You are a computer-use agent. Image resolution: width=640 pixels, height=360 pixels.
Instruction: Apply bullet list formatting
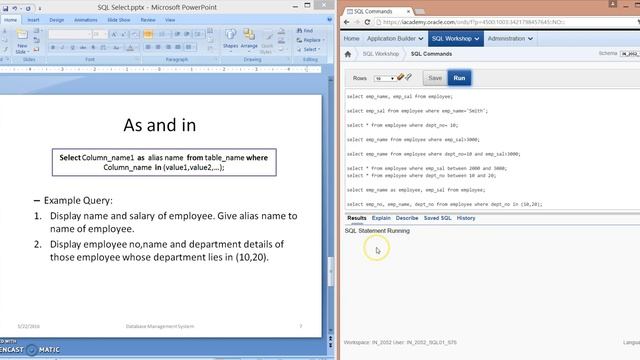pyautogui.click(x=149, y=34)
